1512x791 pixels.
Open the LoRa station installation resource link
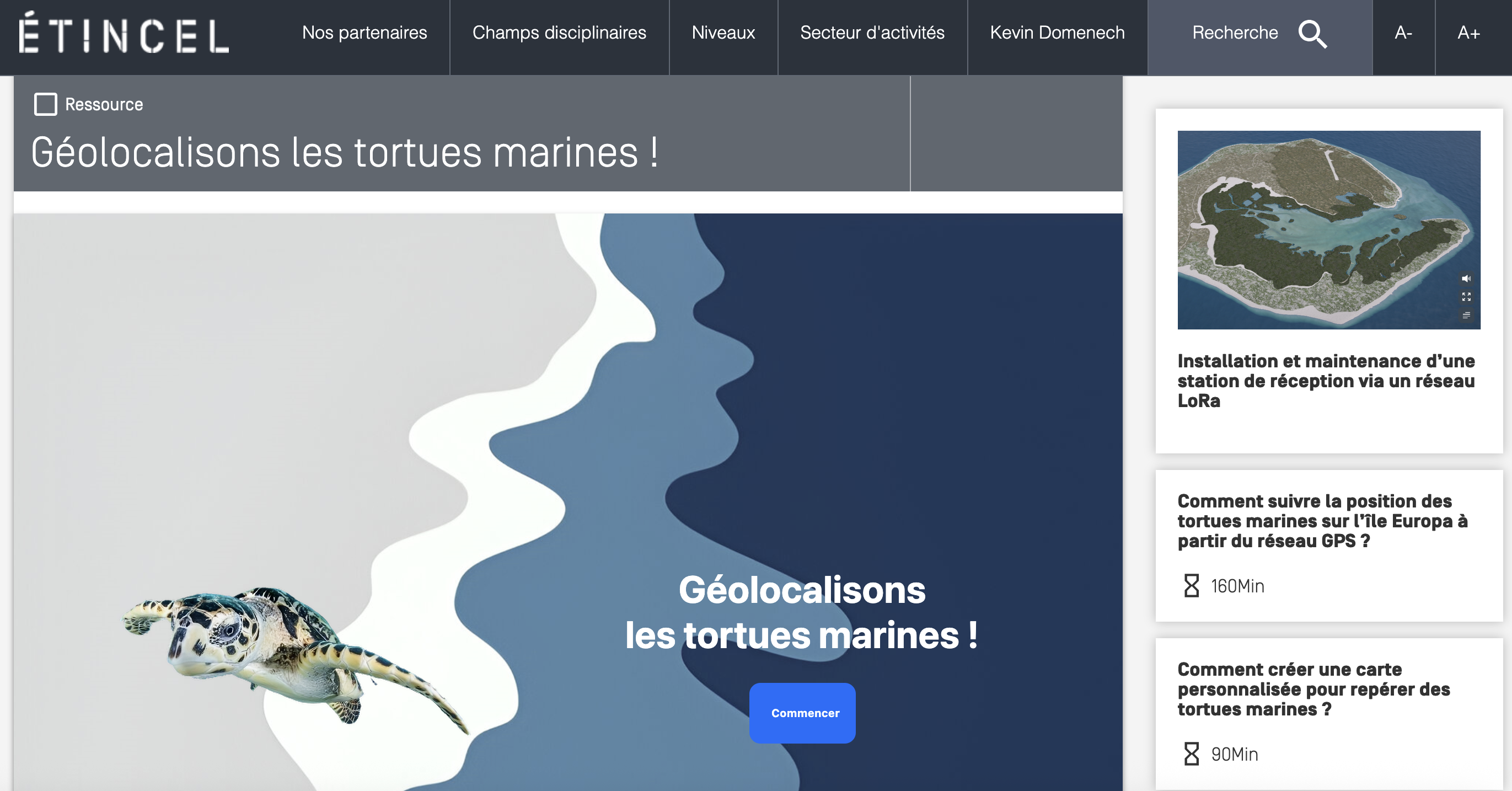1326,381
